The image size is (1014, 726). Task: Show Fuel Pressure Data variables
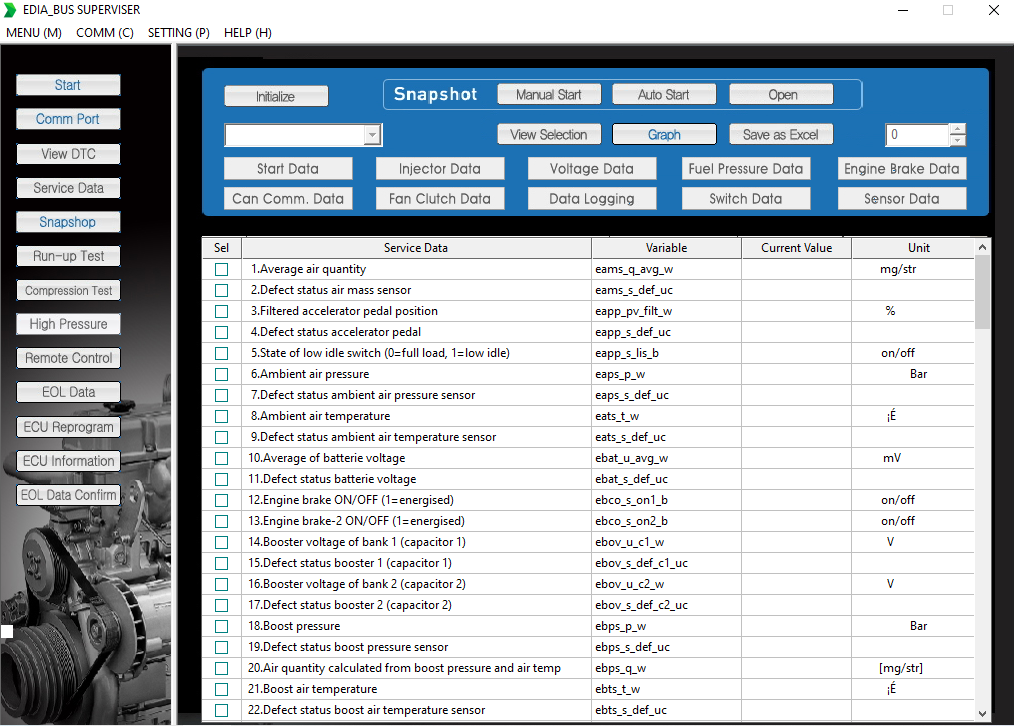pos(746,169)
